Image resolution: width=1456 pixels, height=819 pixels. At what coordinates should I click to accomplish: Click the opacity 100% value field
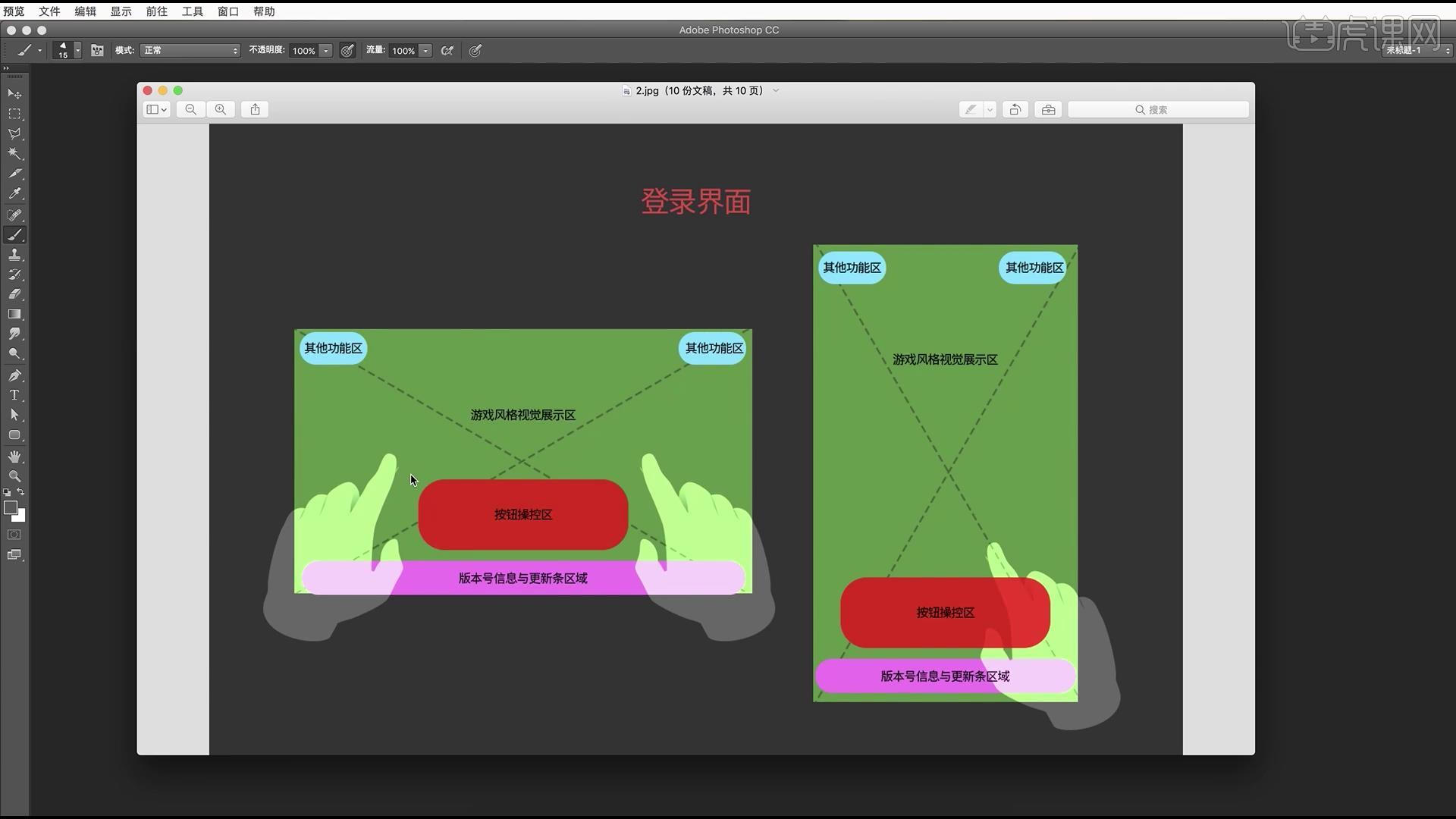pyautogui.click(x=304, y=51)
